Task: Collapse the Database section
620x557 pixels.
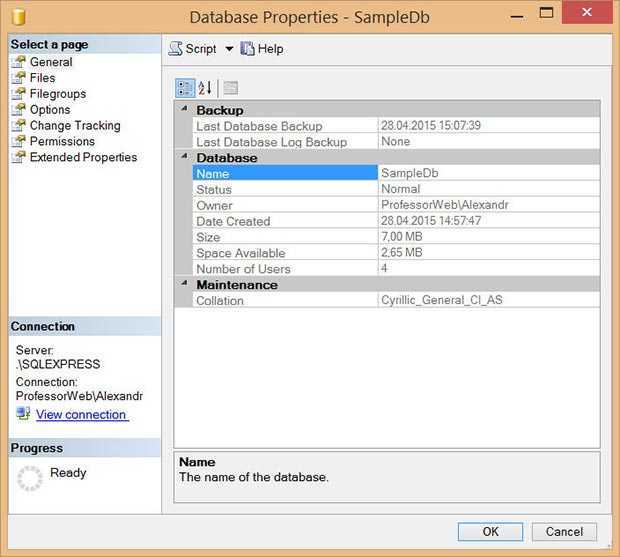Action: pyautogui.click(x=183, y=158)
